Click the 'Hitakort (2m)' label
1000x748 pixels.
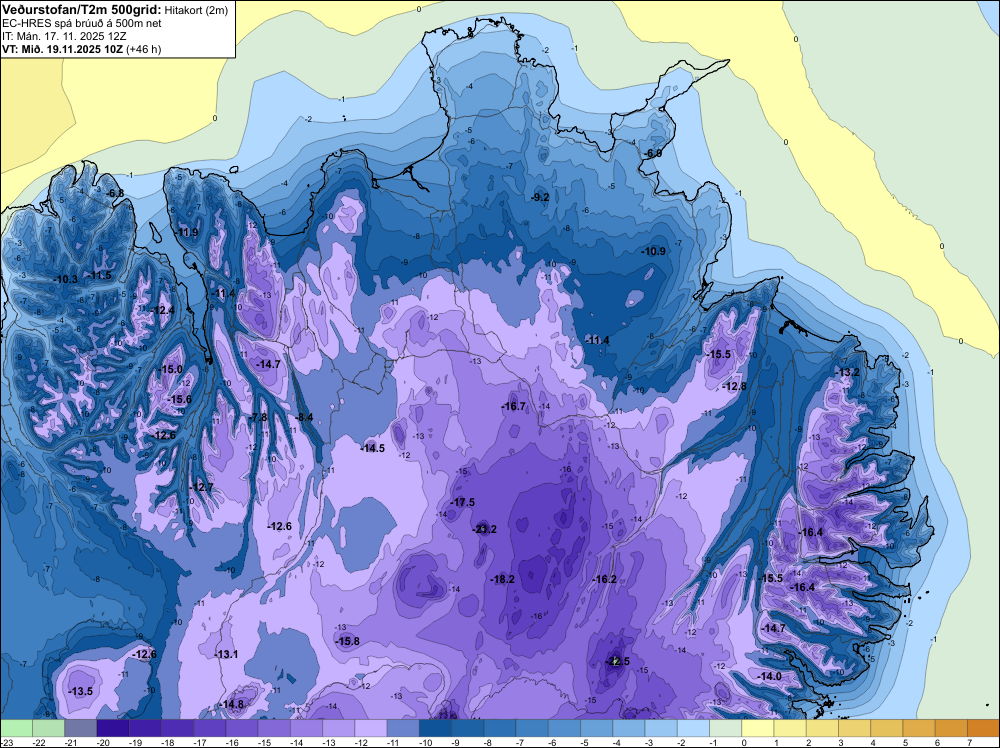[x=194, y=10]
